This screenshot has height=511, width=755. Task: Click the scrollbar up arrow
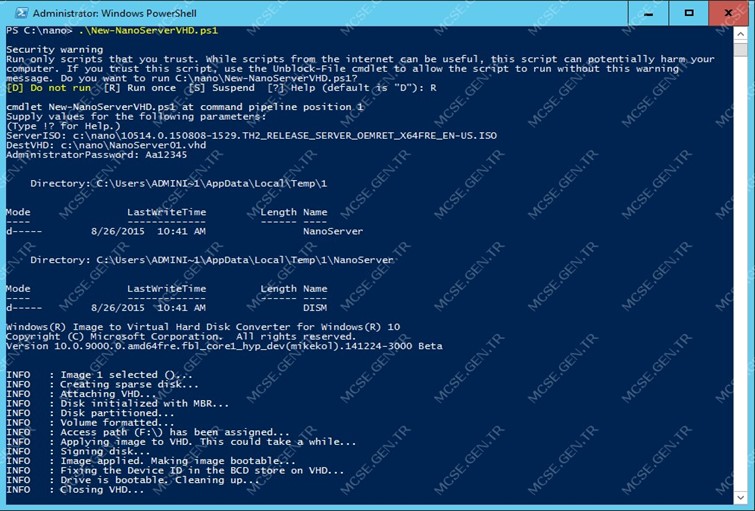coord(741,34)
